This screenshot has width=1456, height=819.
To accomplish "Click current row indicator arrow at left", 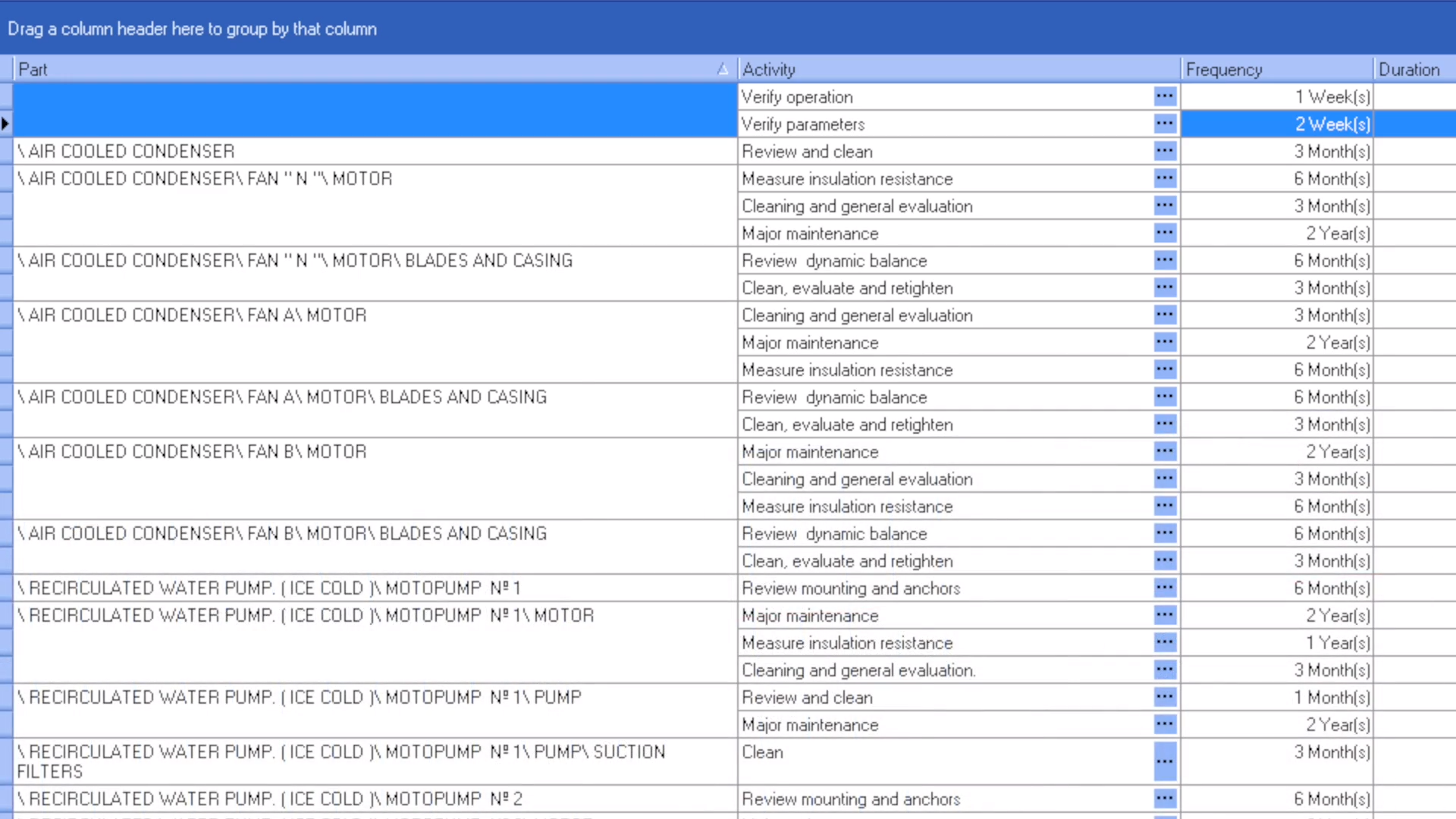I will pyautogui.click(x=5, y=124).
